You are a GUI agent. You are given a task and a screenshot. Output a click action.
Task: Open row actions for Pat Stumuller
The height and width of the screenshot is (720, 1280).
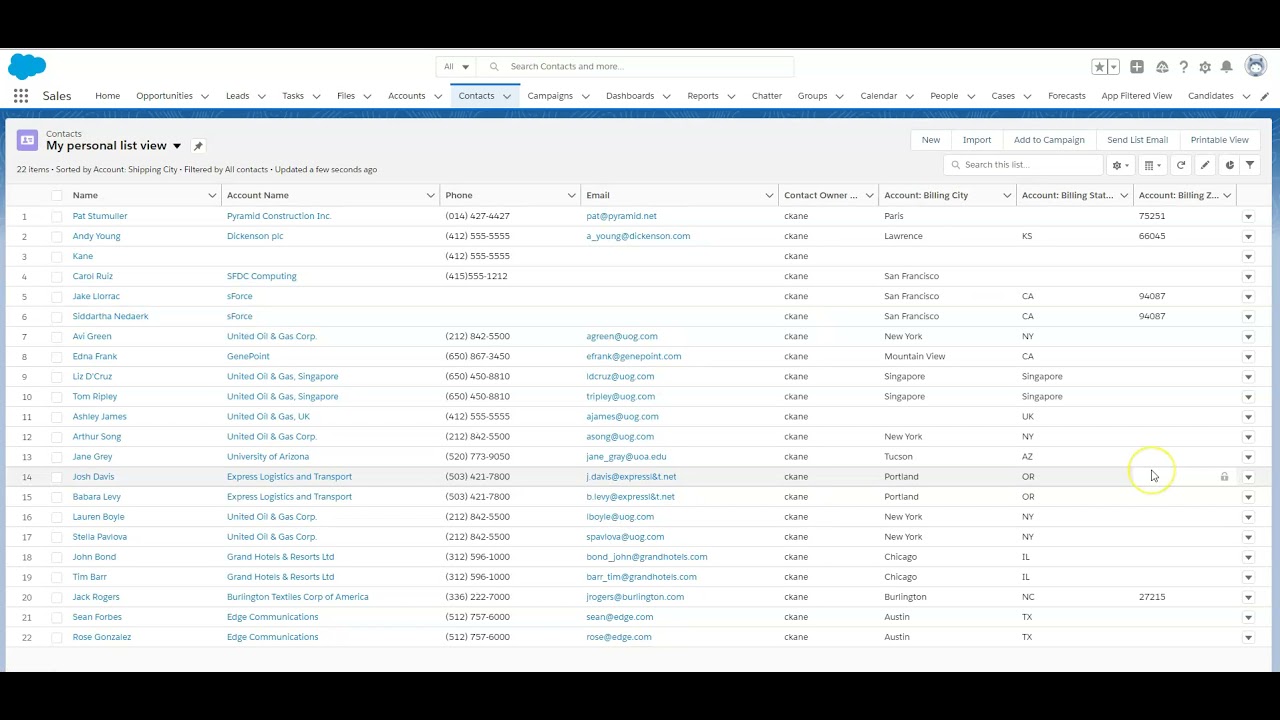point(1248,216)
